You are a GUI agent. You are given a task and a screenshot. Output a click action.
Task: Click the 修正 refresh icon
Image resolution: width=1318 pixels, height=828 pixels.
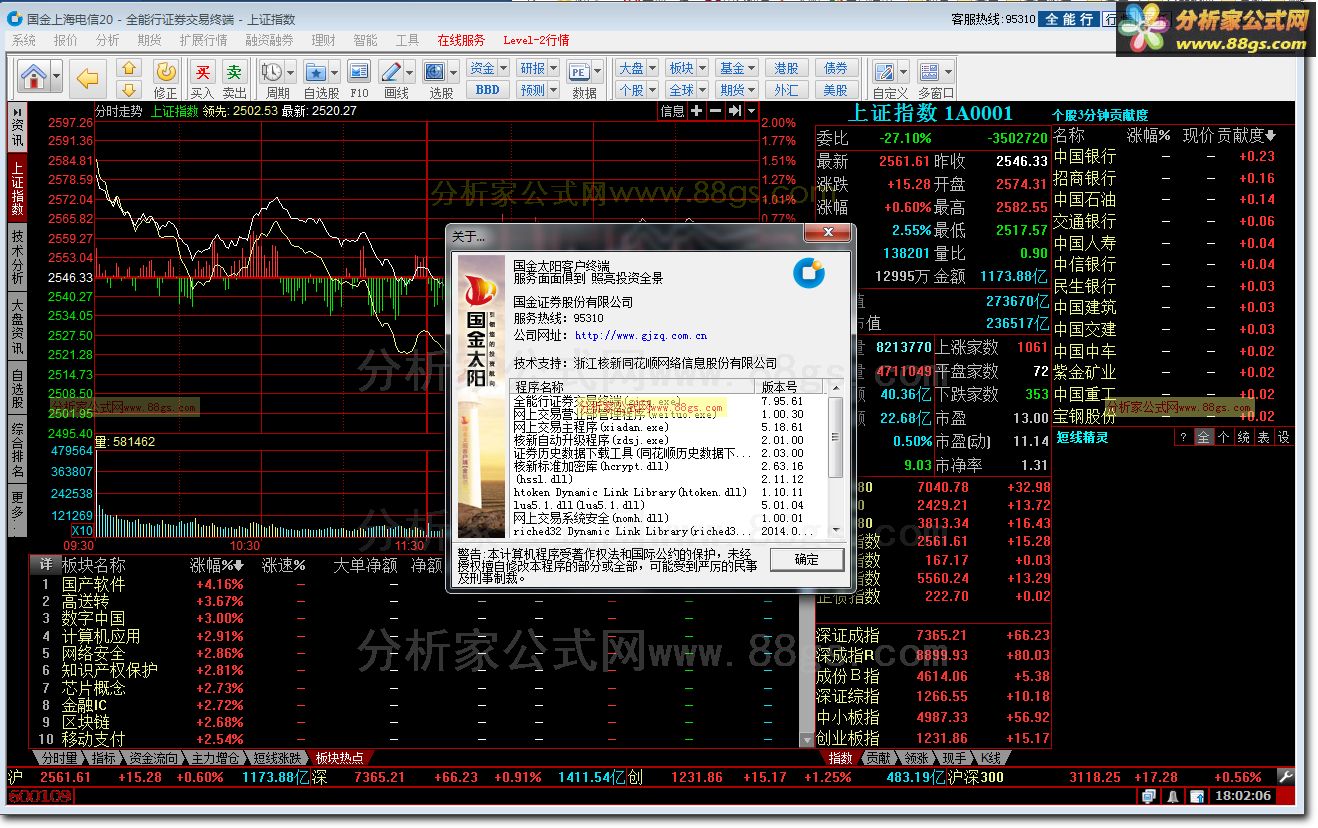coord(166,72)
